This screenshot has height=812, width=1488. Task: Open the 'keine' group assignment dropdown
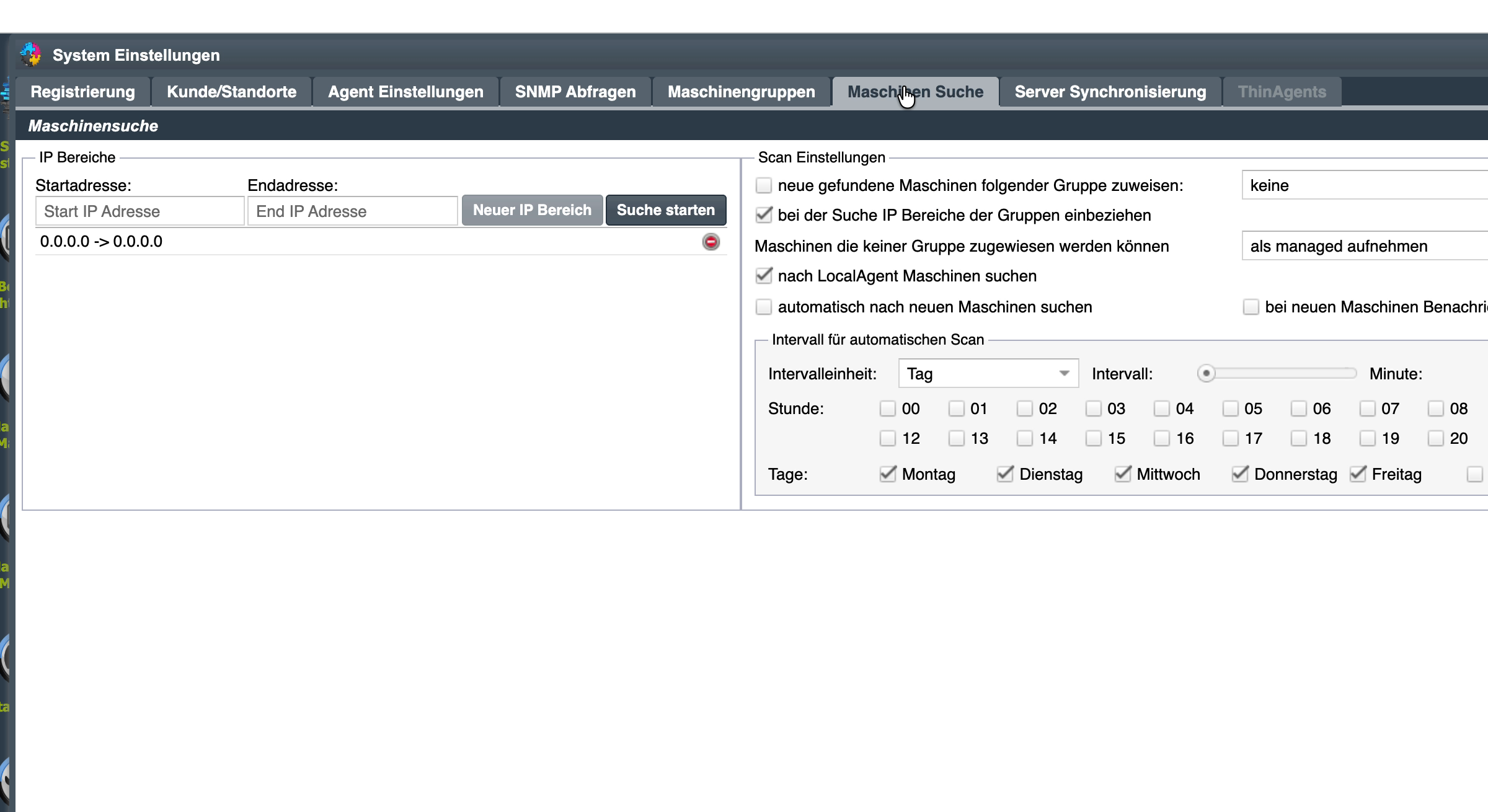click(x=1364, y=185)
